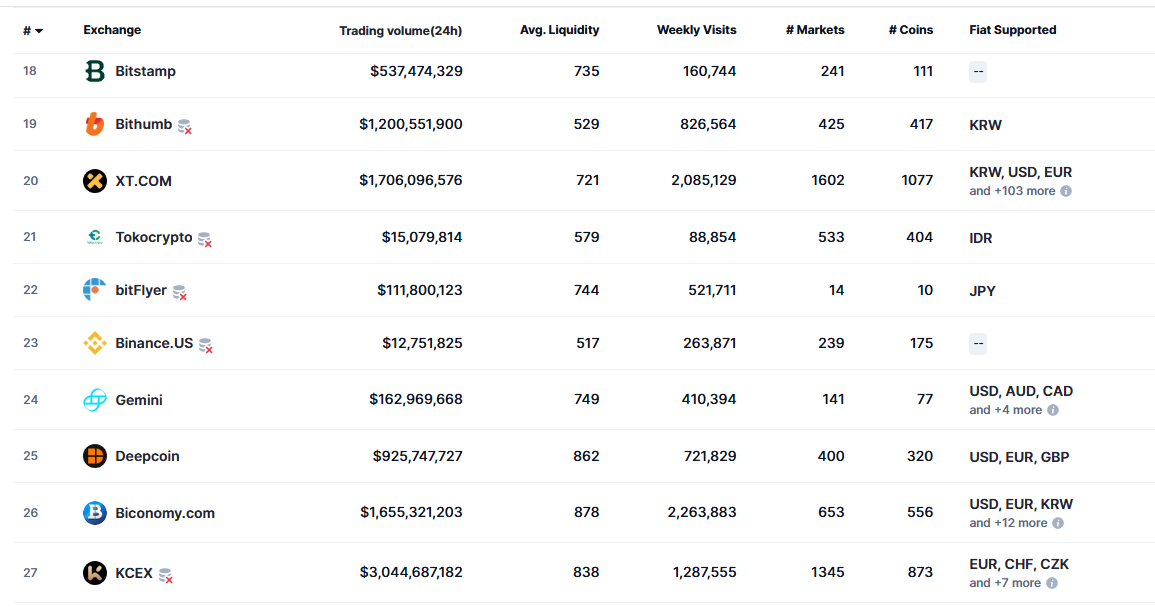
Task: Click the no-reserves badge beside Bithumb
Action: click(x=185, y=126)
